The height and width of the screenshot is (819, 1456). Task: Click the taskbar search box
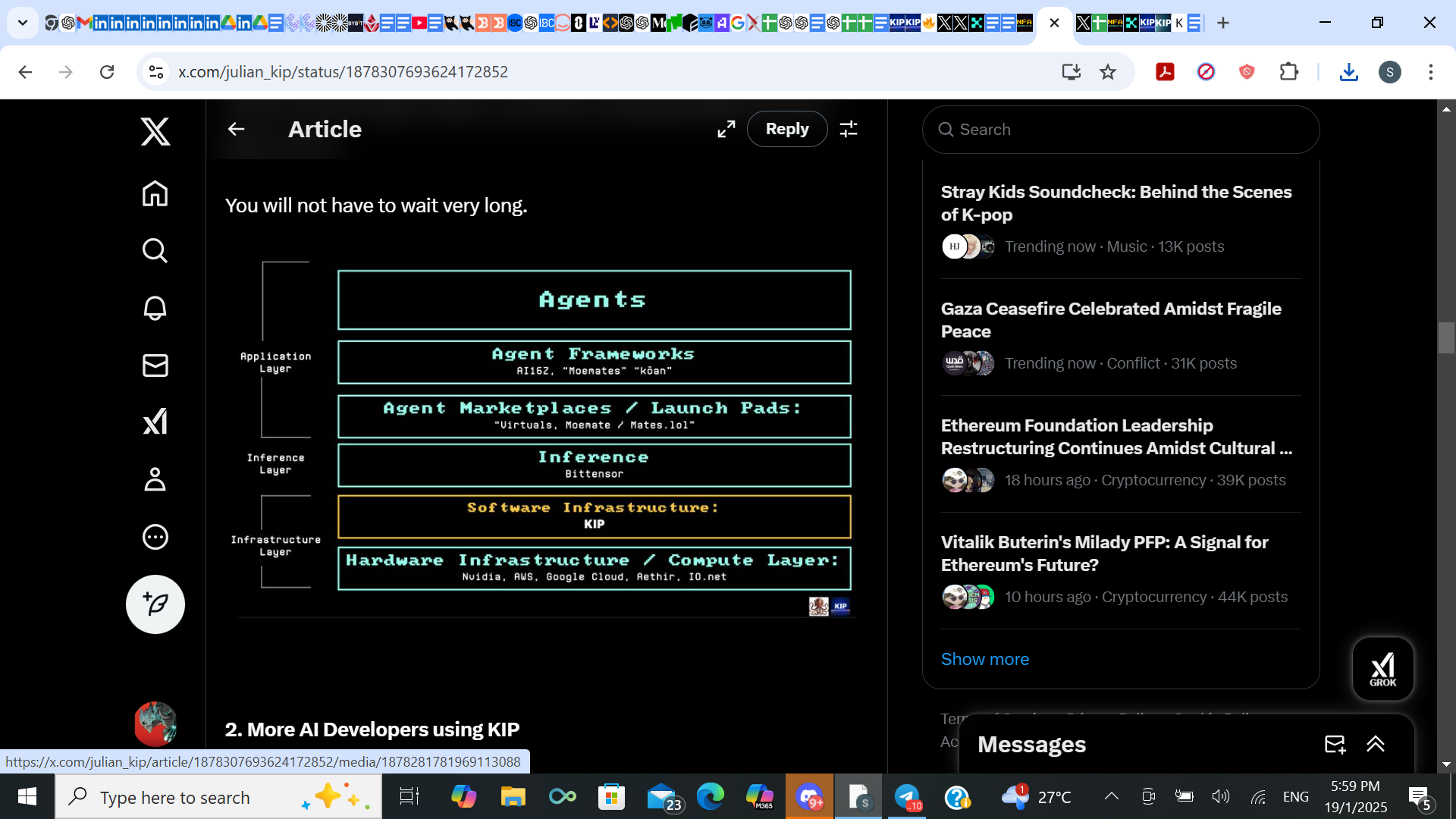218,797
